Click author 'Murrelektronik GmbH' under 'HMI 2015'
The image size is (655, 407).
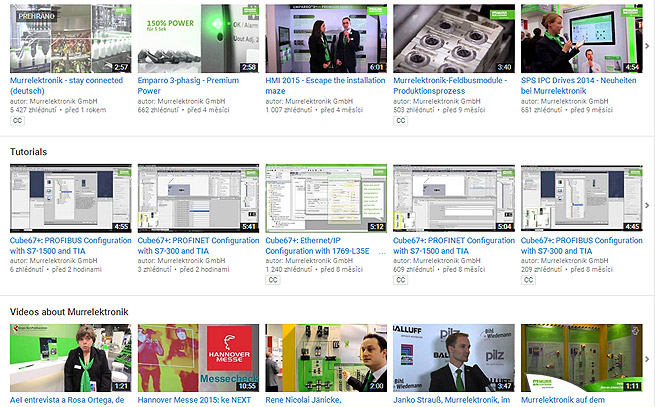tap(319, 101)
